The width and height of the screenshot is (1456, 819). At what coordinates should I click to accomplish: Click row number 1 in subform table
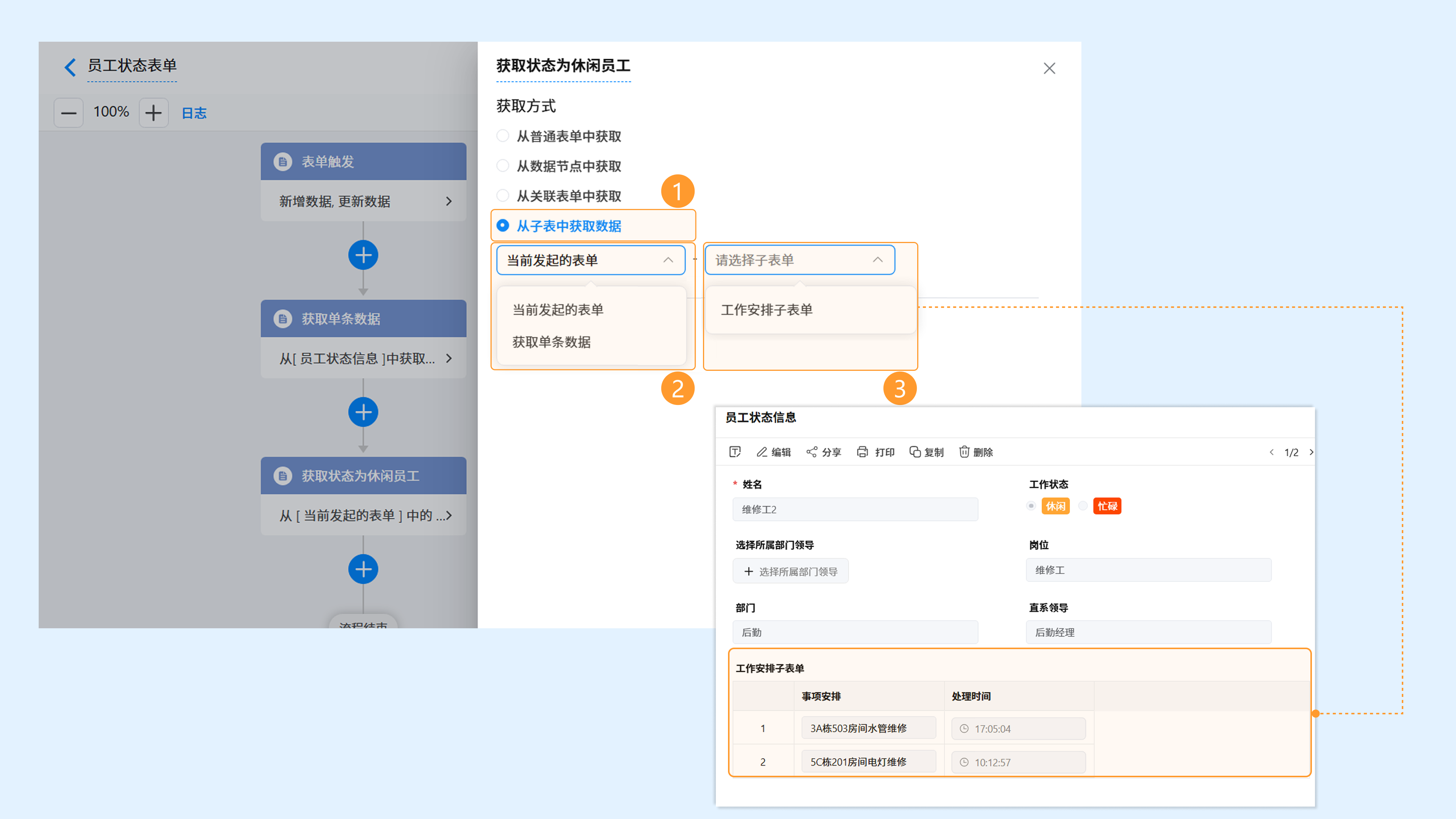pos(763,728)
